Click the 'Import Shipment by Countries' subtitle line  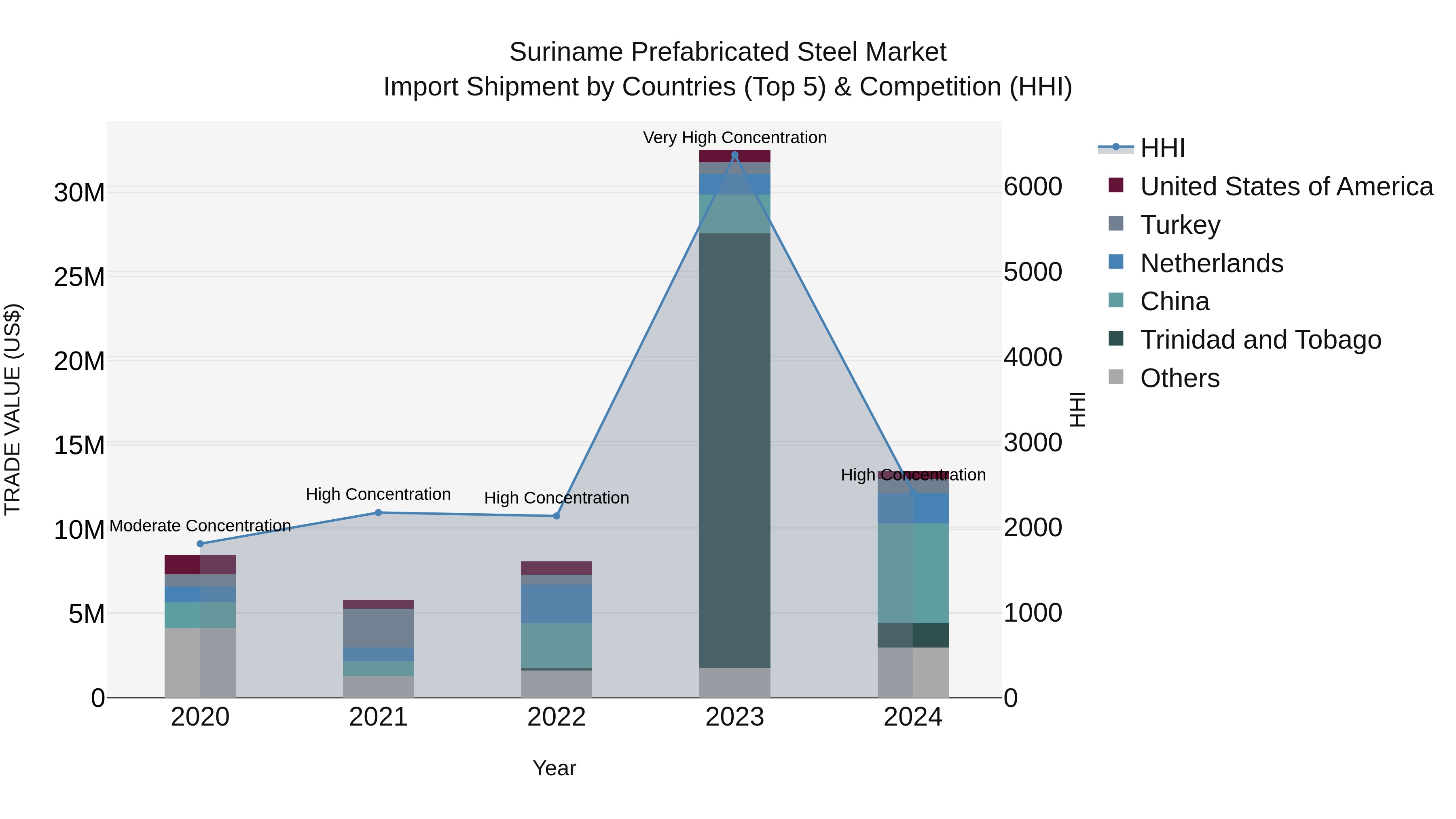[728, 87]
